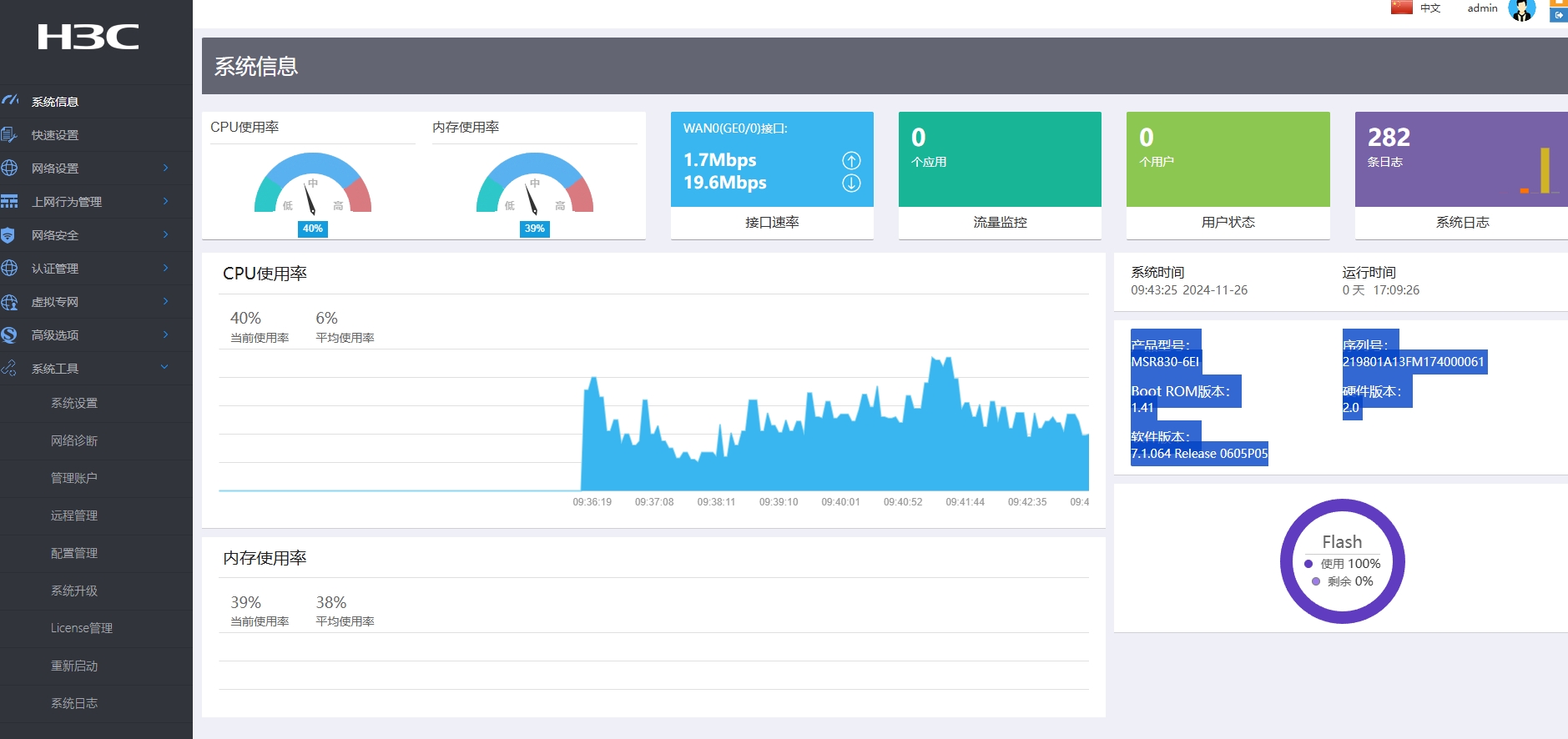This screenshot has width=1568, height=739.
Task: Click the 系统信息 dashboard icon in sidebar
Action: click(x=10, y=101)
